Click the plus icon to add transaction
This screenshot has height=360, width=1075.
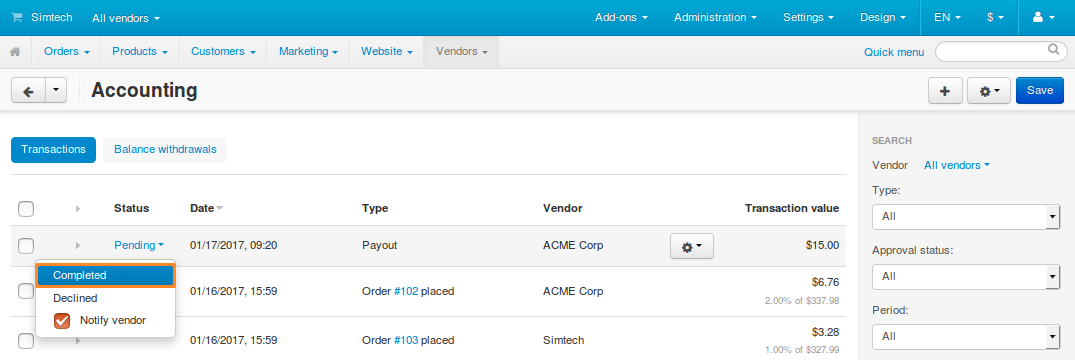[x=945, y=91]
